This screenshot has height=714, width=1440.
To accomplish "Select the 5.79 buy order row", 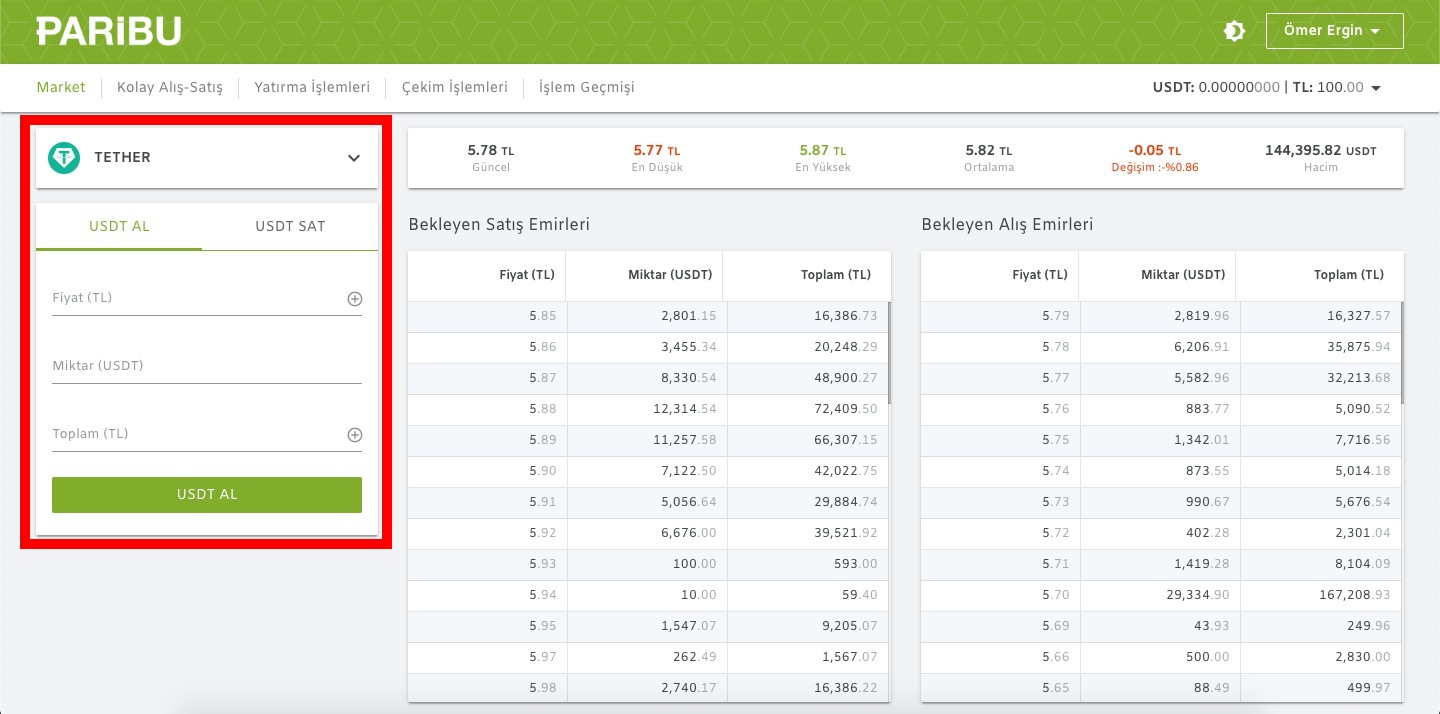I will (1160, 316).
